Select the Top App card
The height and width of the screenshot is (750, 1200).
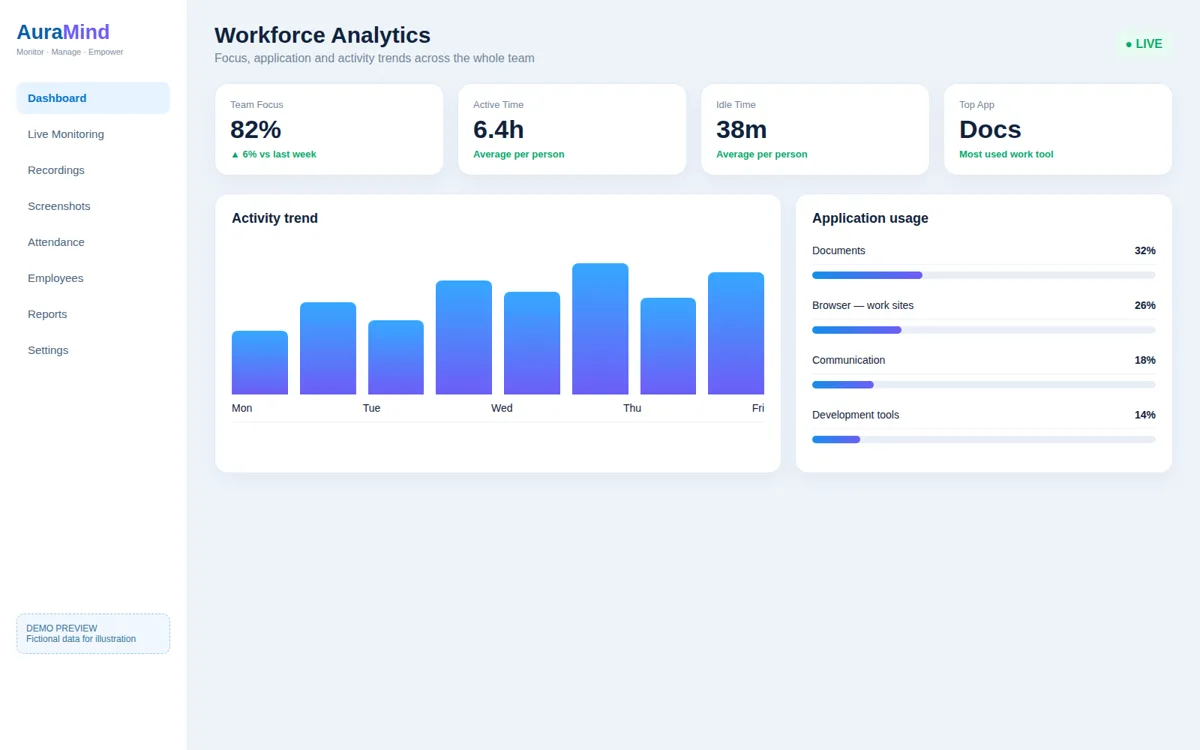(1058, 129)
